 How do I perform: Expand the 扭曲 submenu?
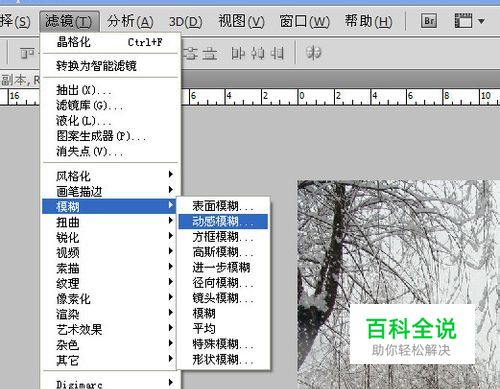tap(110, 222)
